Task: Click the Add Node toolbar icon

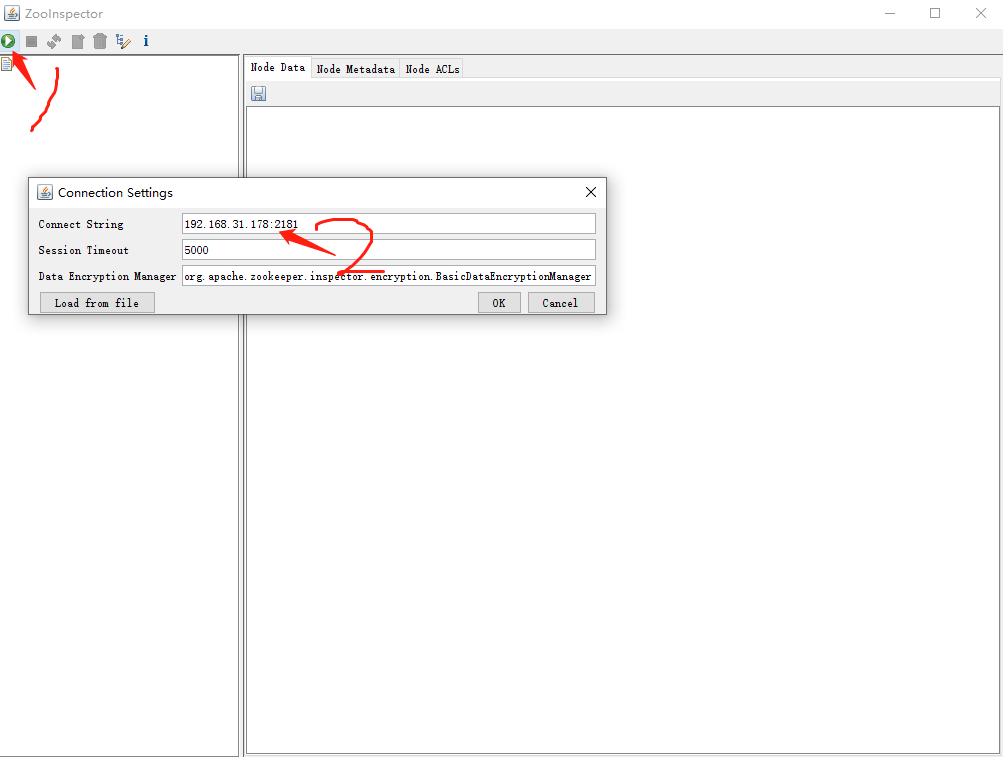Action: click(x=78, y=42)
